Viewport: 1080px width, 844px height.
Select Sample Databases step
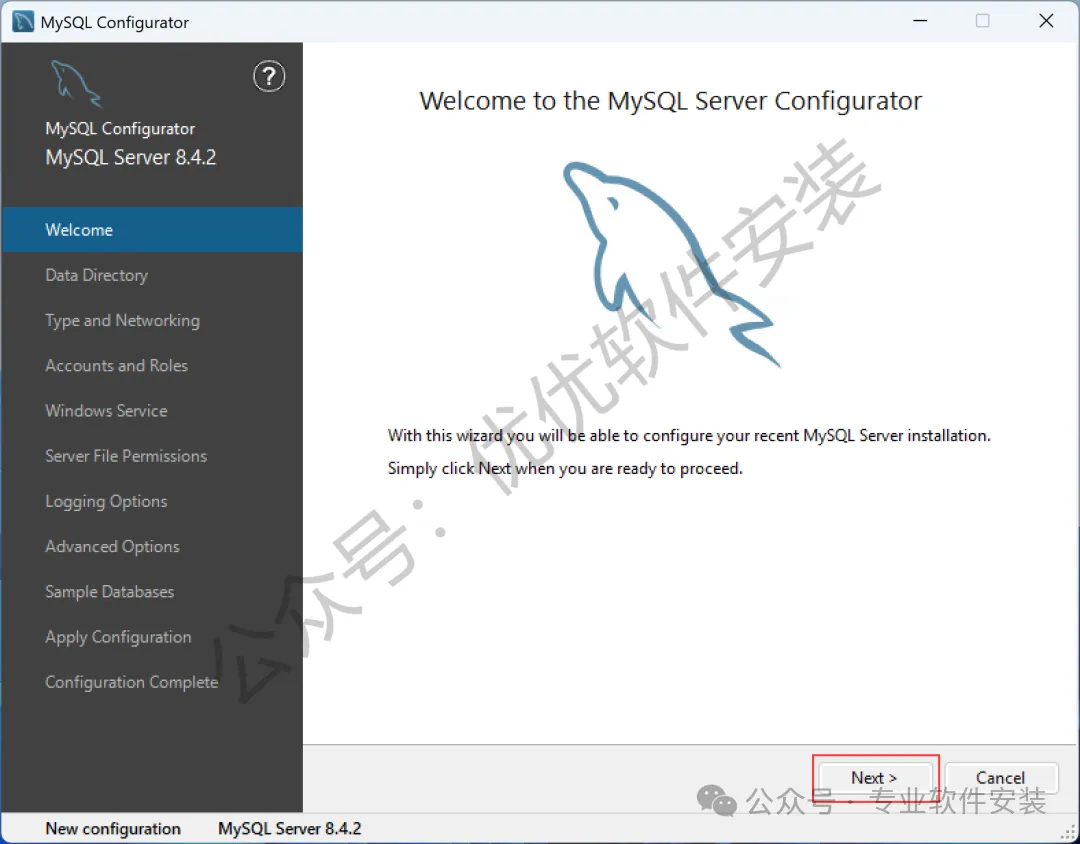tap(152, 592)
